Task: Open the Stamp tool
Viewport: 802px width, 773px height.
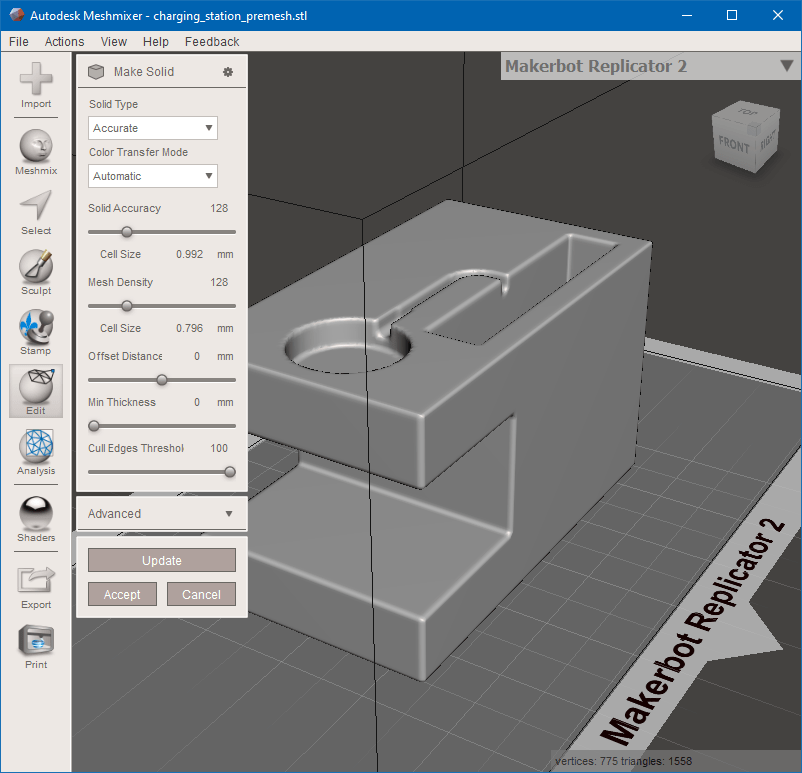Action: pos(36,327)
